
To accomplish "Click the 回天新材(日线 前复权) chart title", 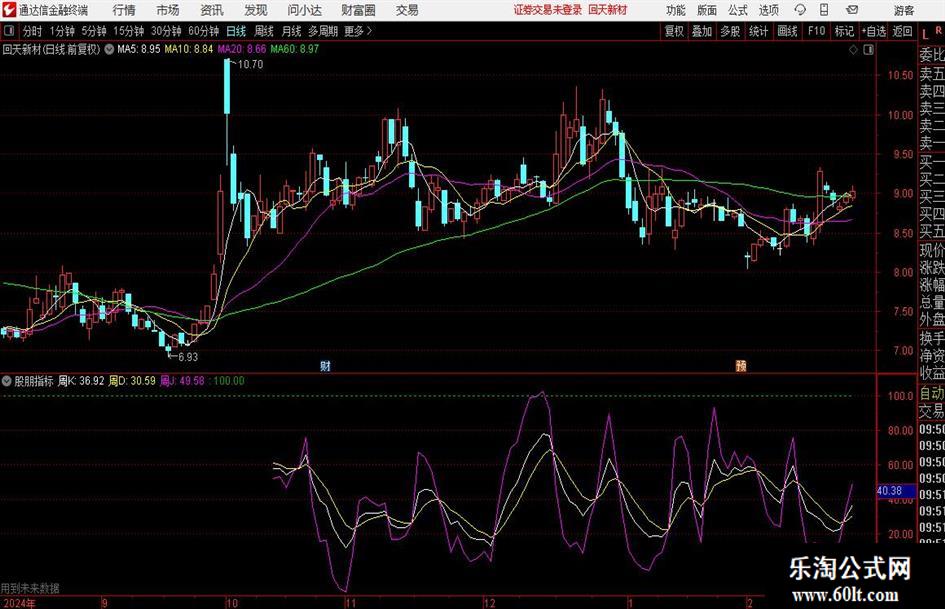I will coord(51,49).
